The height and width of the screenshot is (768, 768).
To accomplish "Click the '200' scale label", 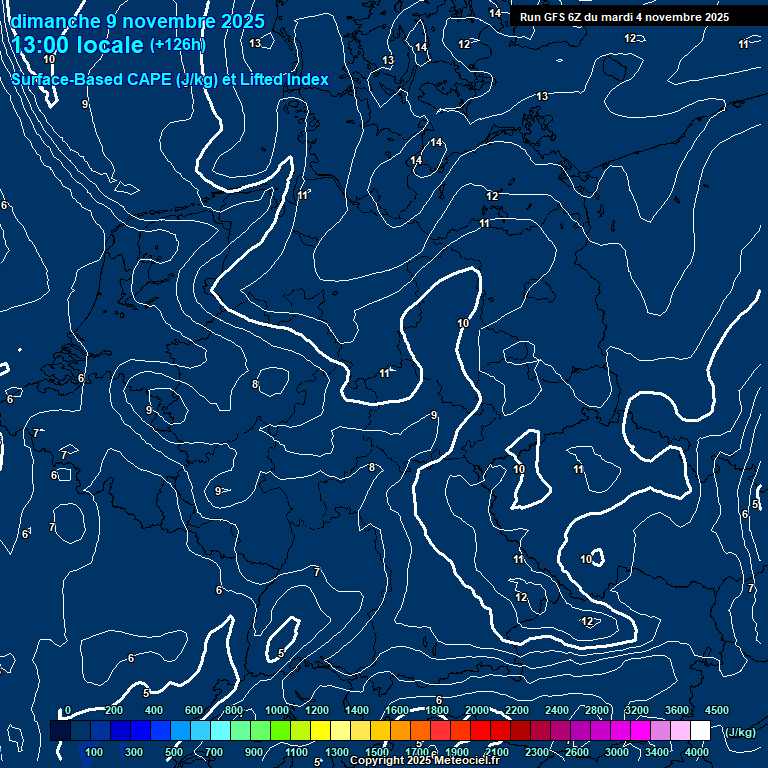I will 114,710.
